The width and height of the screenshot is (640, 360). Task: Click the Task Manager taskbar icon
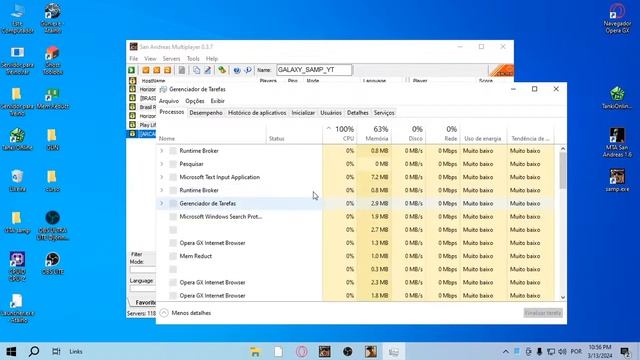pyautogui.click(x=393, y=351)
